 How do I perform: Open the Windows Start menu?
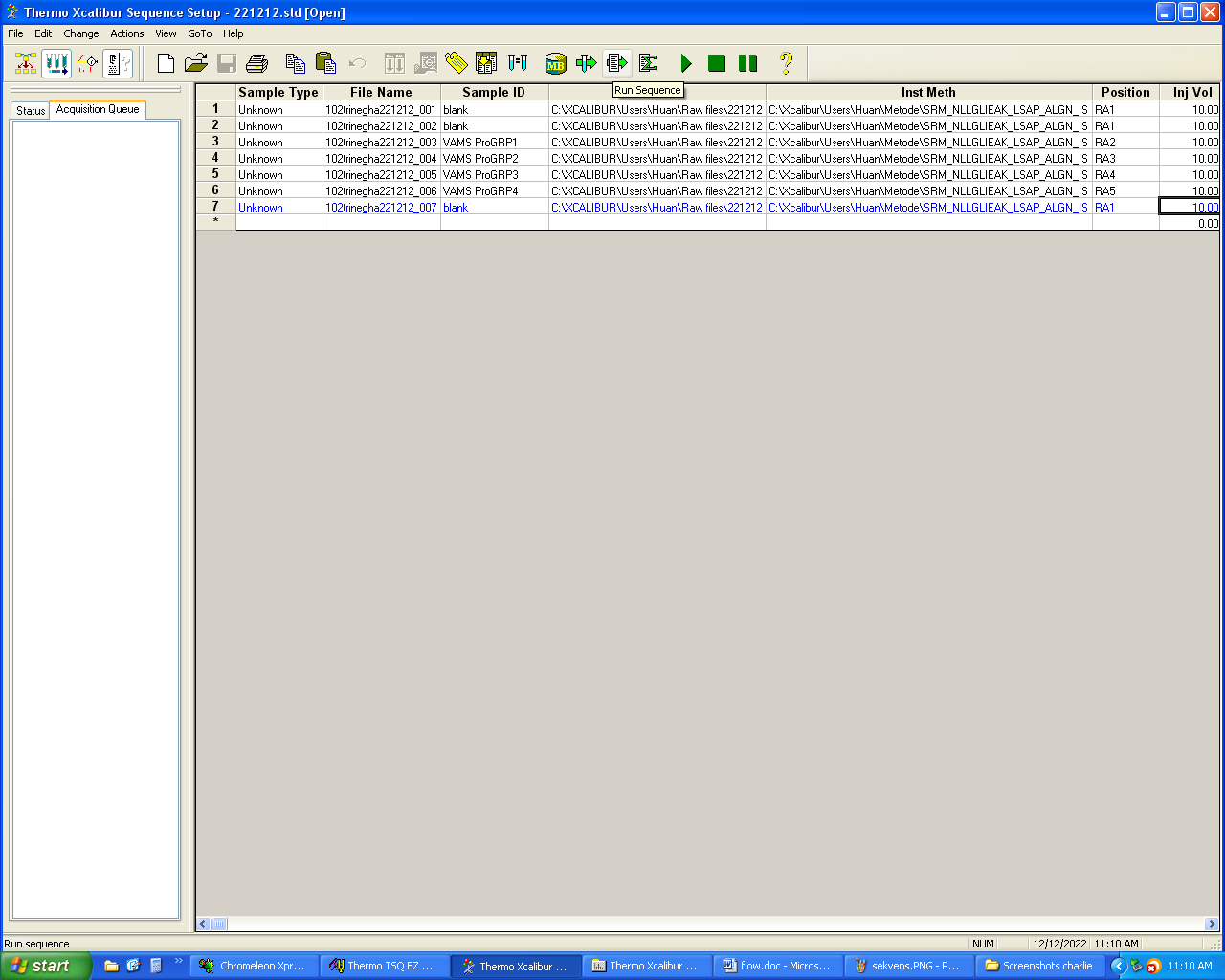(46, 966)
